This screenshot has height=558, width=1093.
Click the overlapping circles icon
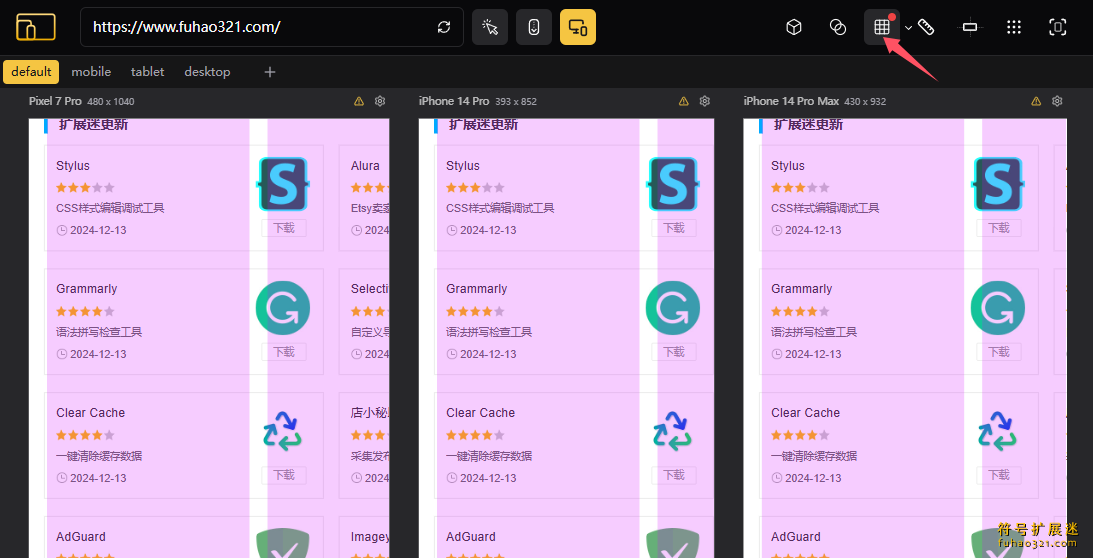838,27
